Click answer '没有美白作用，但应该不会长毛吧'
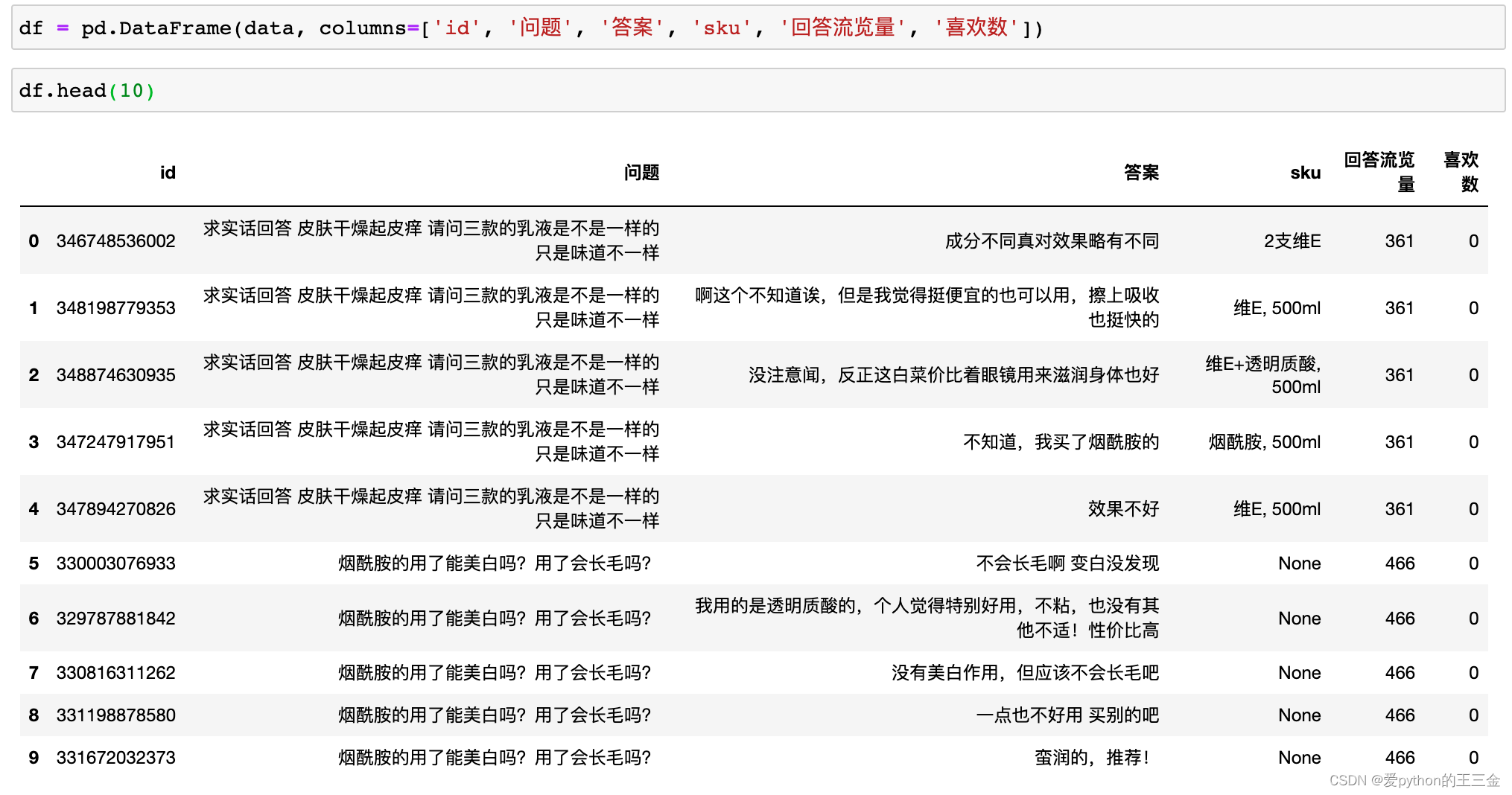This screenshot has height=795, width=1512. click(x=1026, y=673)
